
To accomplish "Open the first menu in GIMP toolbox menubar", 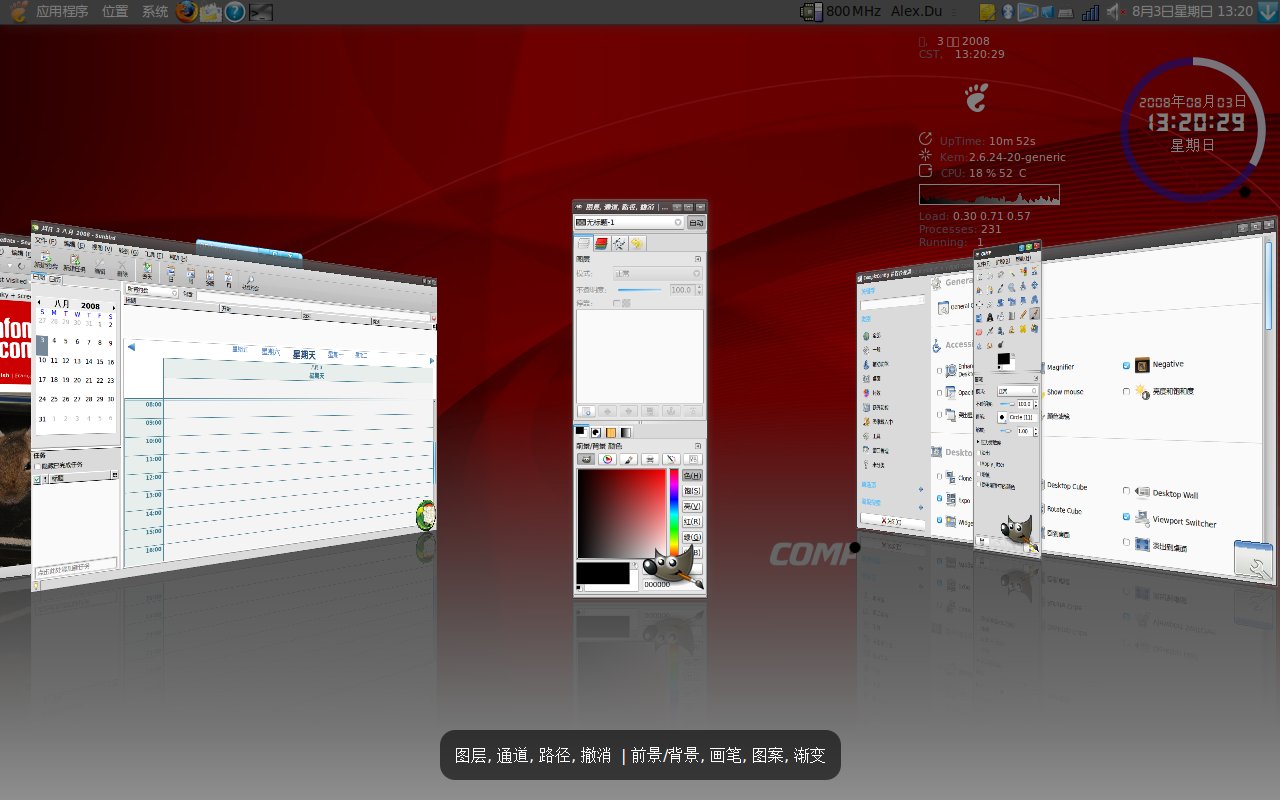I will click(983, 262).
